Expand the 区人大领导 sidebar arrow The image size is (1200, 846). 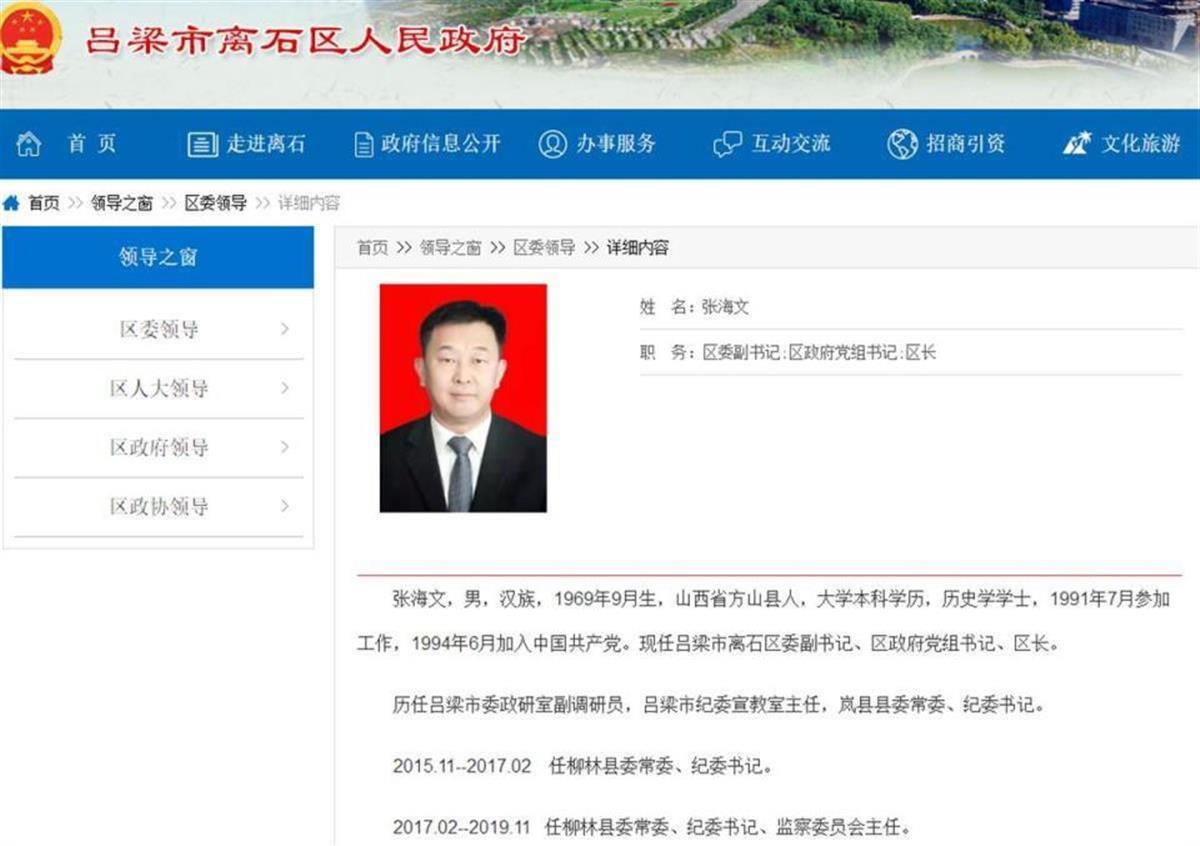point(285,388)
